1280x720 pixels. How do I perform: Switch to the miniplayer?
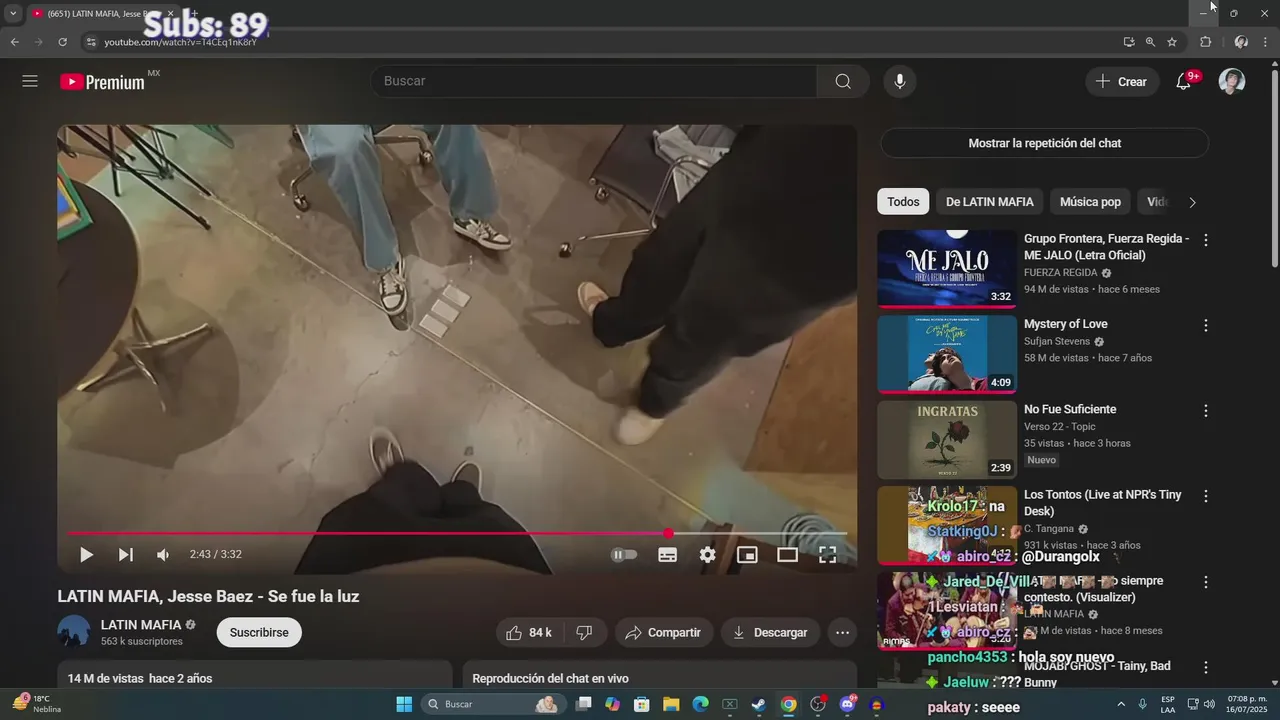click(747, 554)
